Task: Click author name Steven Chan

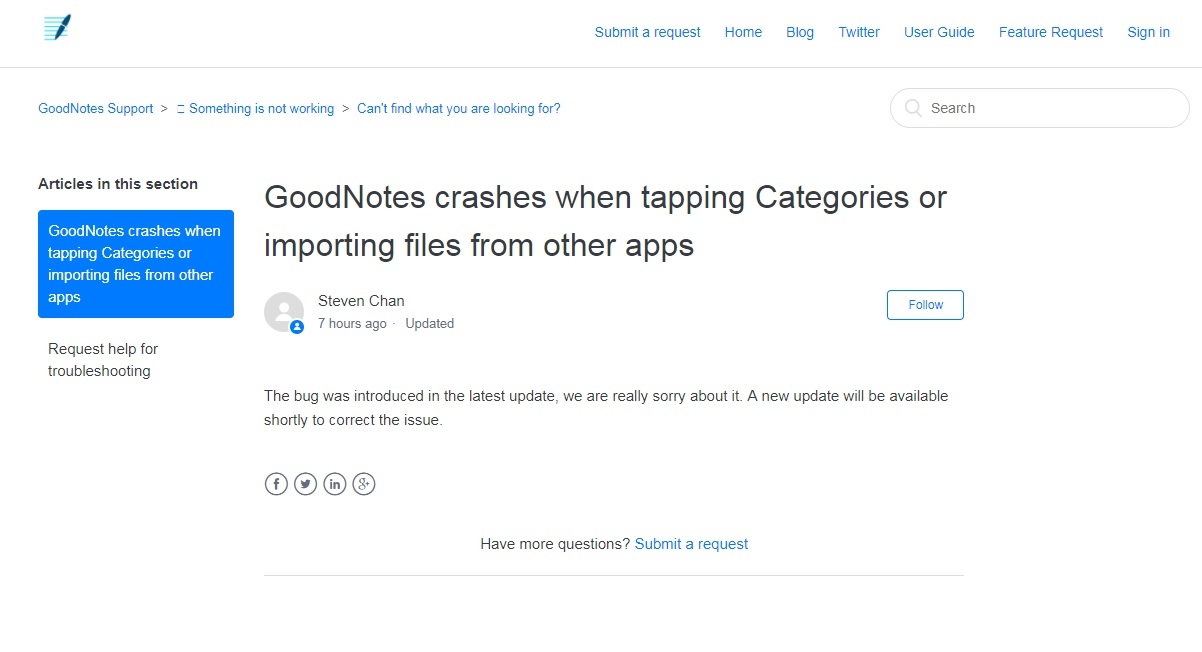Action: [x=361, y=300]
